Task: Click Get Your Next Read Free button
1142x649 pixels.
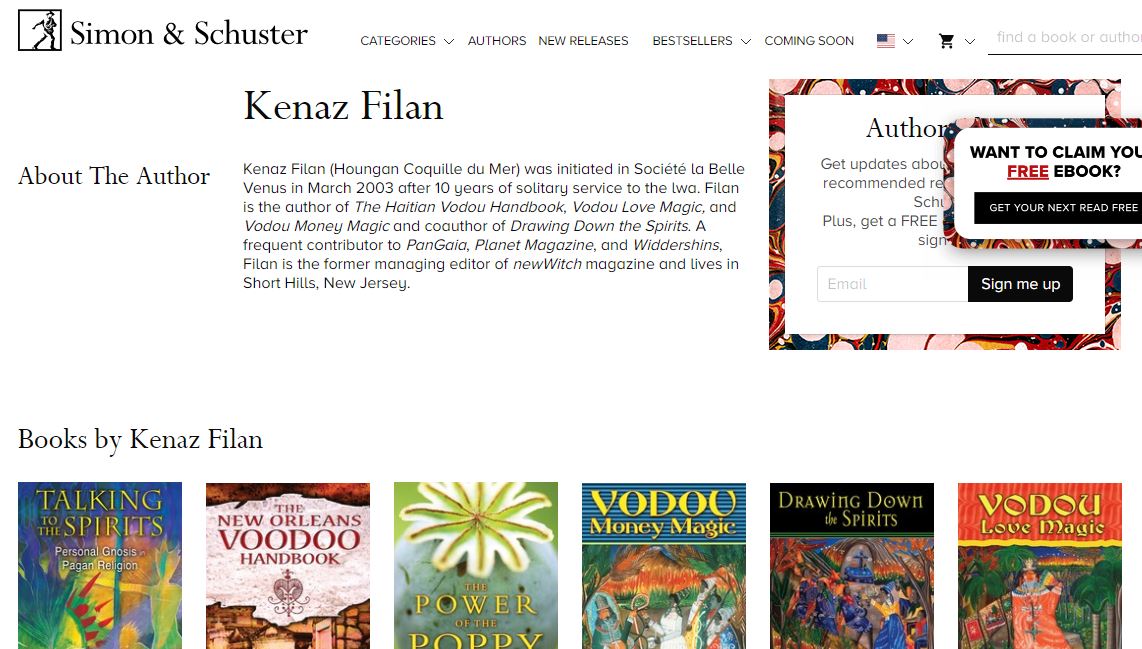Action: 1058,208
